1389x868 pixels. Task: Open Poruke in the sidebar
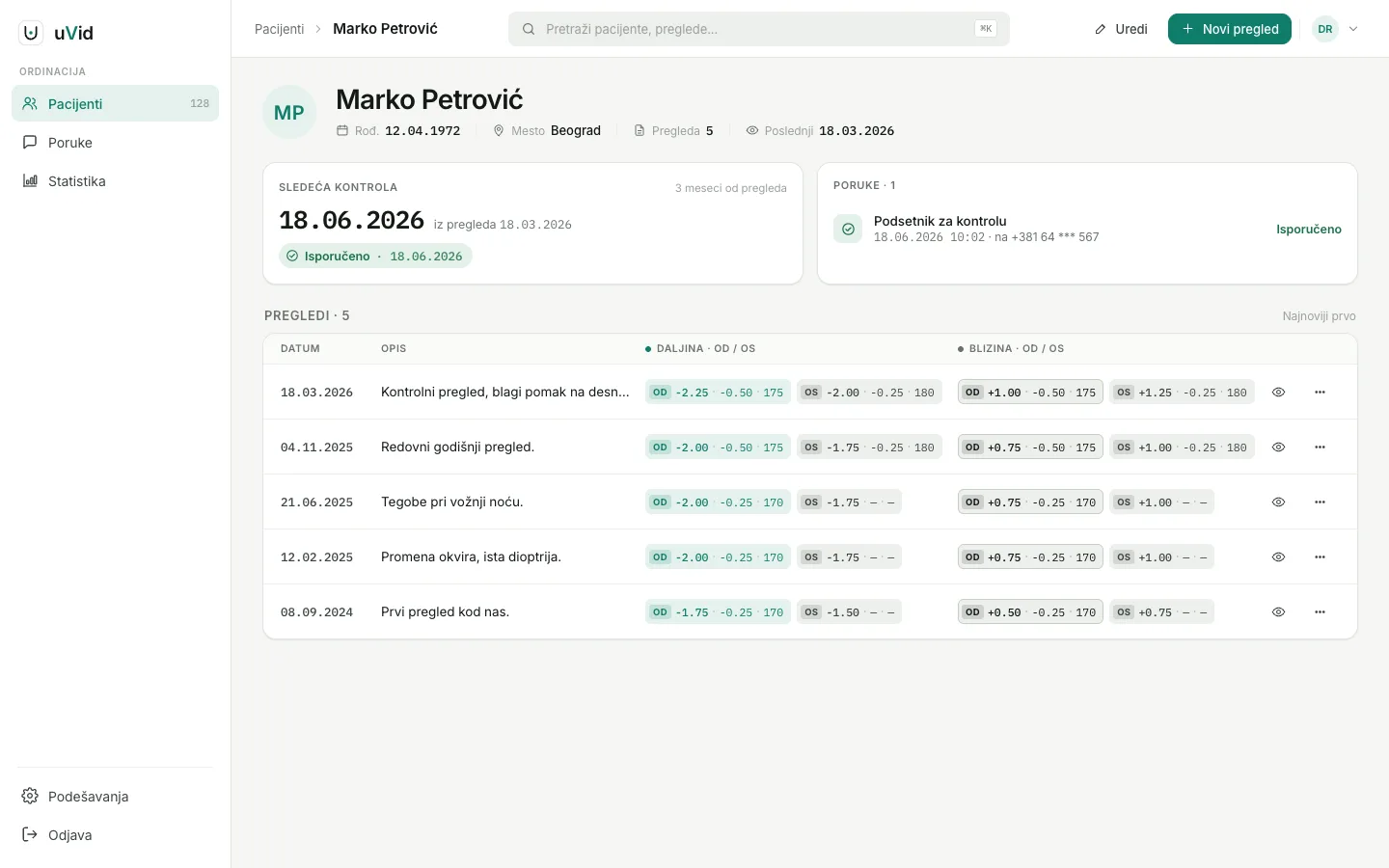coord(115,142)
